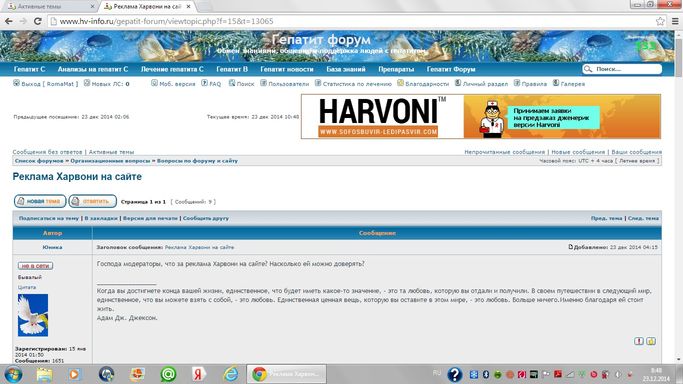
Task: Click the Harvoni advertisement banner
Action: tap(481, 117)
